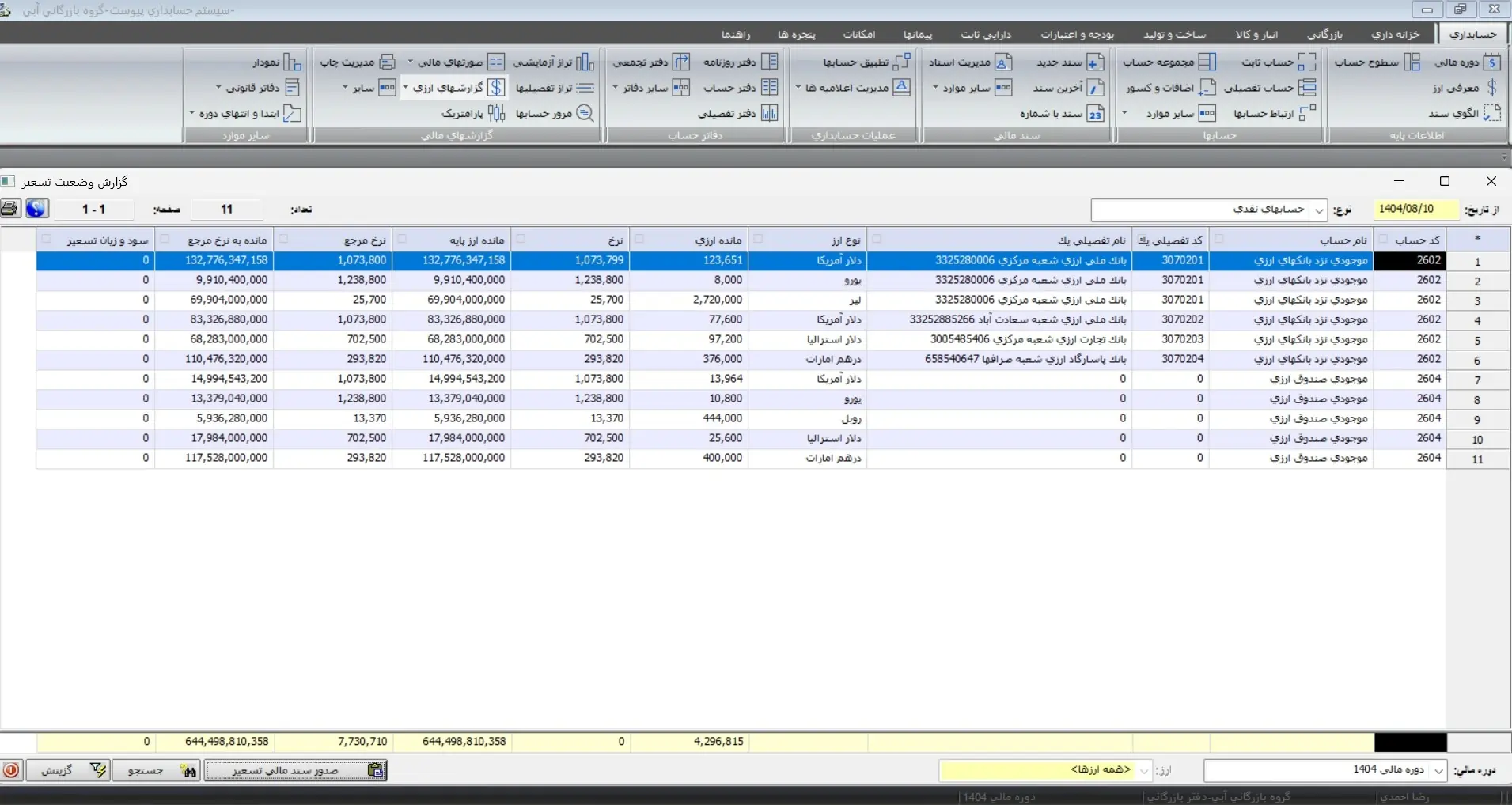Click the printer icon in report toolbar

(10, 209)
